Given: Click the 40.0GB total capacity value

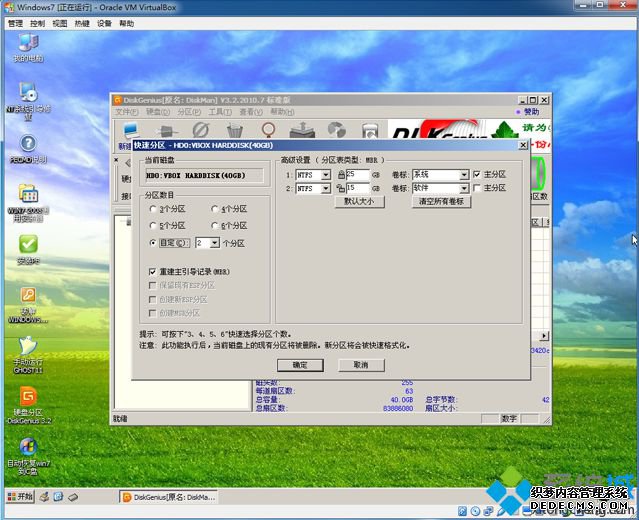Looking at the screenshot, I should coord(402,400).
